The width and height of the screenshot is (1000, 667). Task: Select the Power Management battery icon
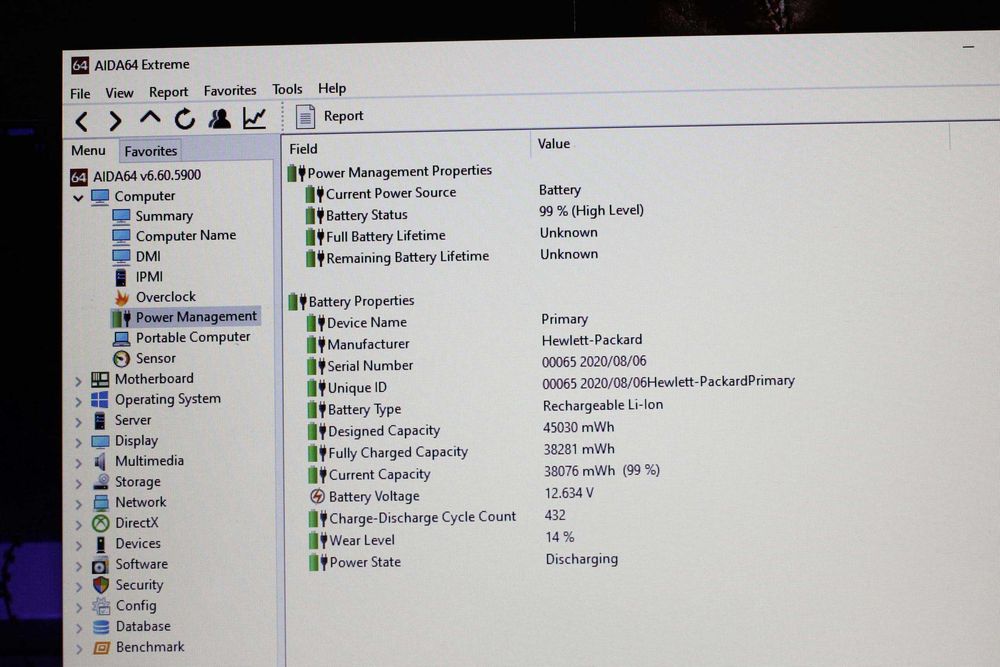tap(121, 318)
